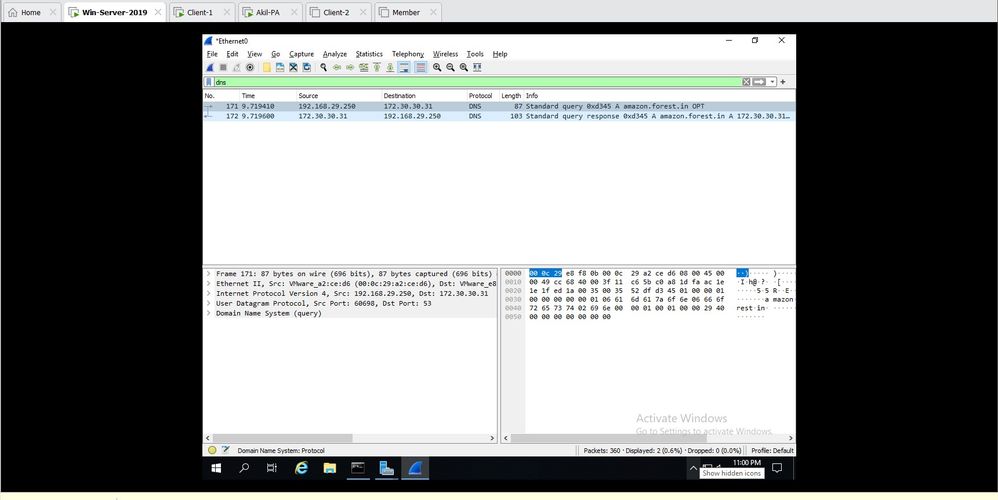
Task: Expand Frame 171 details row
Action: (x=208, y=274)
